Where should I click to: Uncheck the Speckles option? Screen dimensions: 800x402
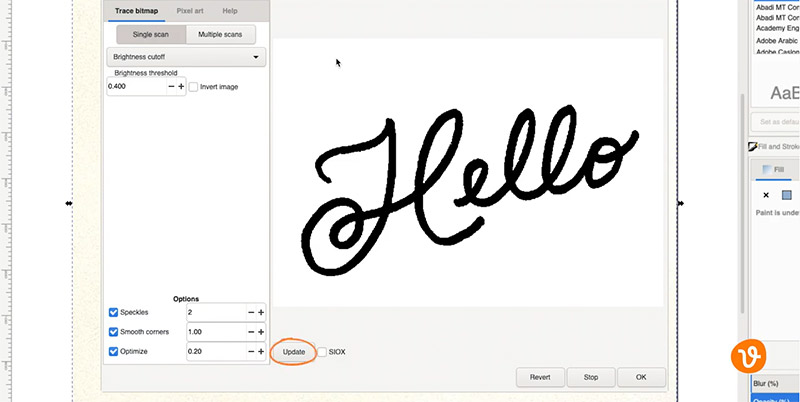click(113, 312)
